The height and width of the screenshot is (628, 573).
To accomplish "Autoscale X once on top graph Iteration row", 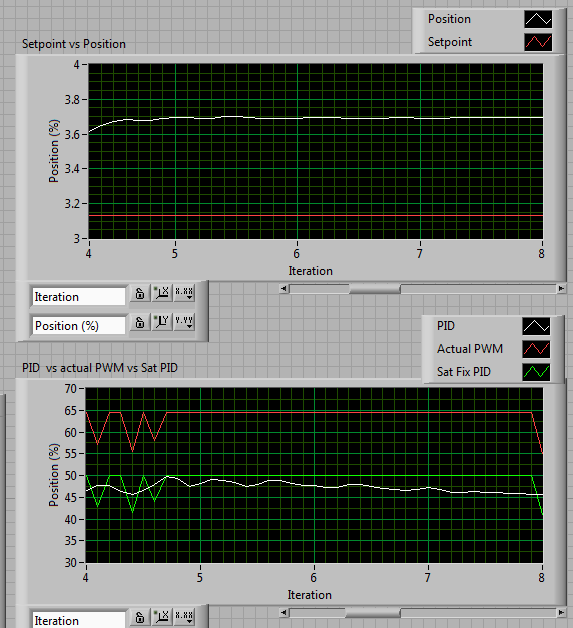I will click(x=162, y=294).
